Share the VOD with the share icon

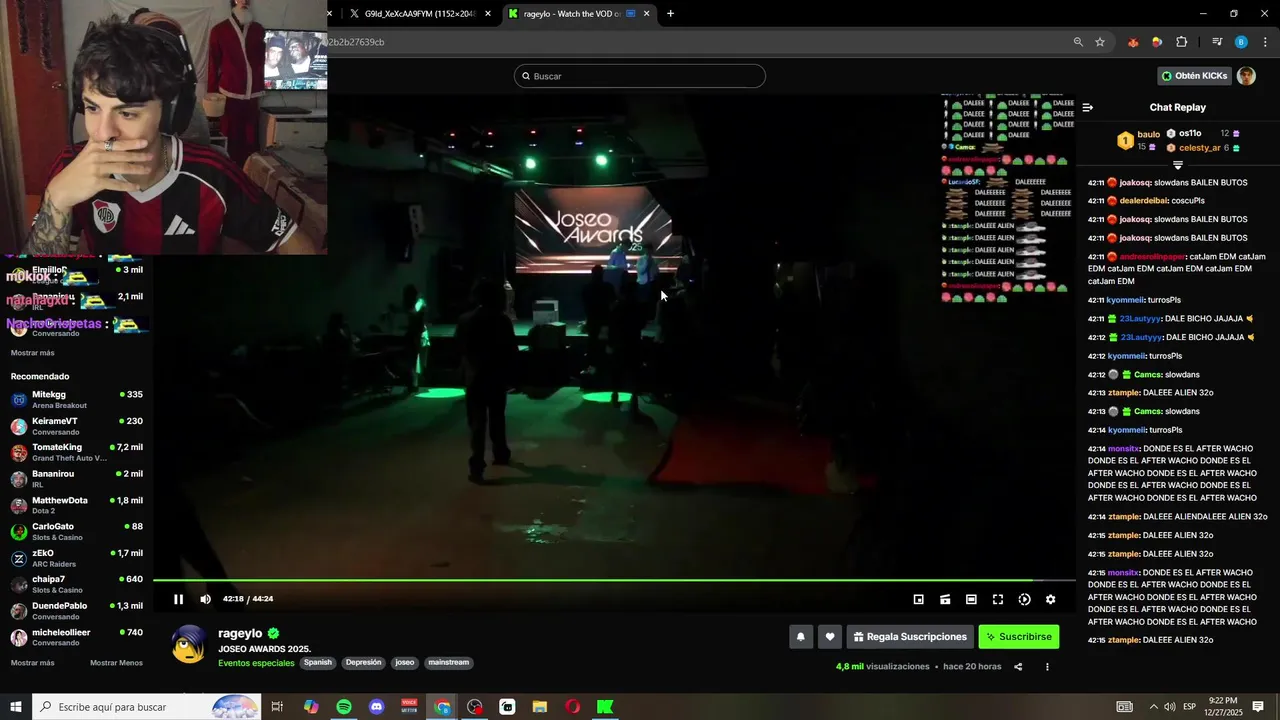[x=1018, y=667]
